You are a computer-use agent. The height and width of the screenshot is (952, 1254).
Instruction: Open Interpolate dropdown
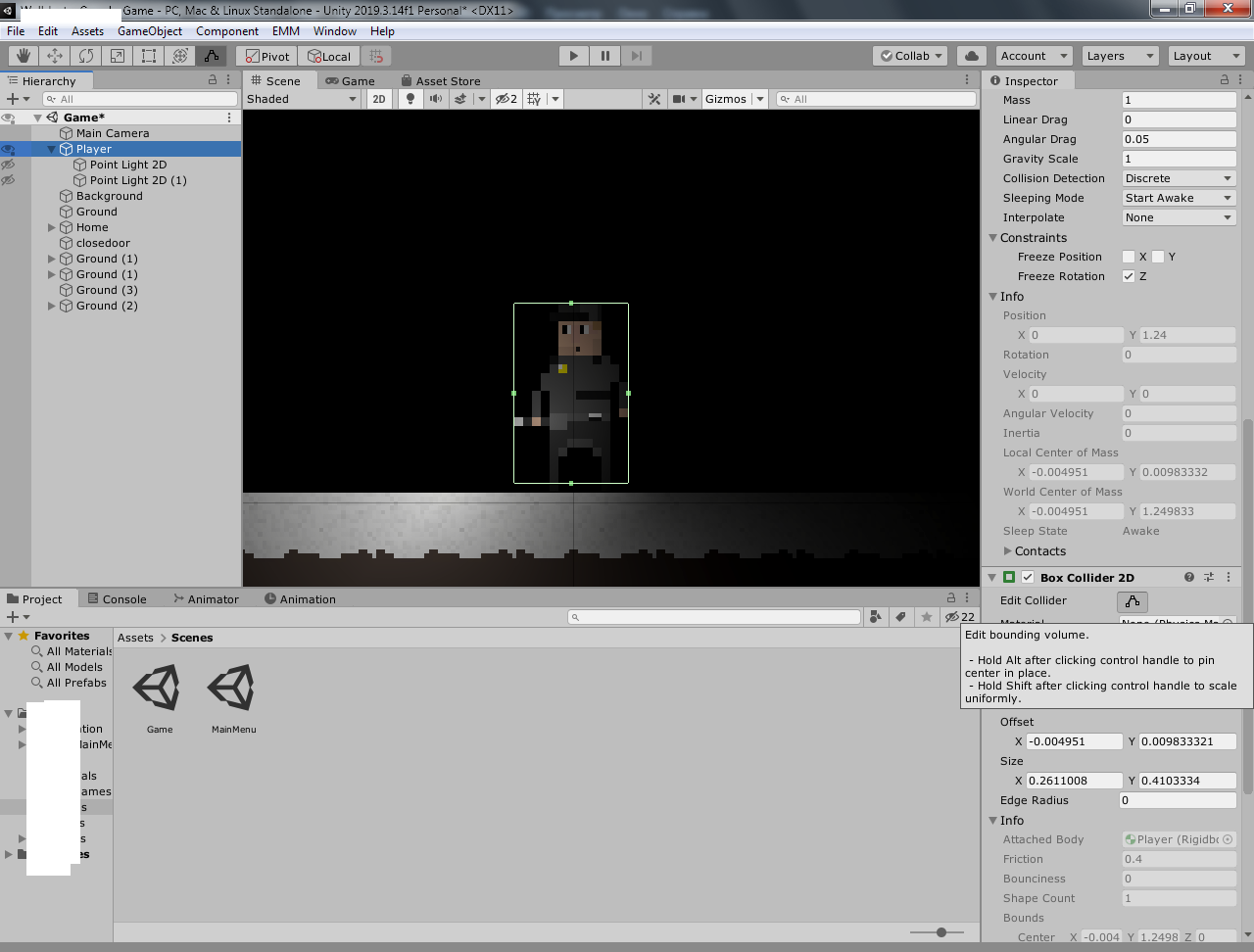1179,217
